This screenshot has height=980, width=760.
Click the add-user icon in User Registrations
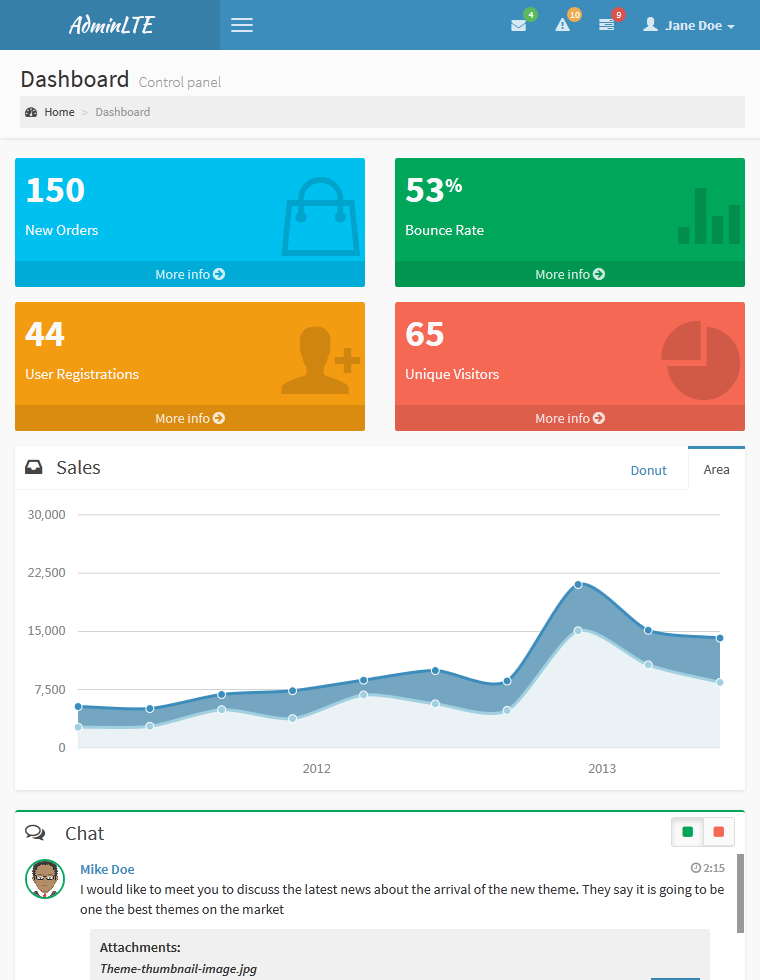tap(321, 361)
